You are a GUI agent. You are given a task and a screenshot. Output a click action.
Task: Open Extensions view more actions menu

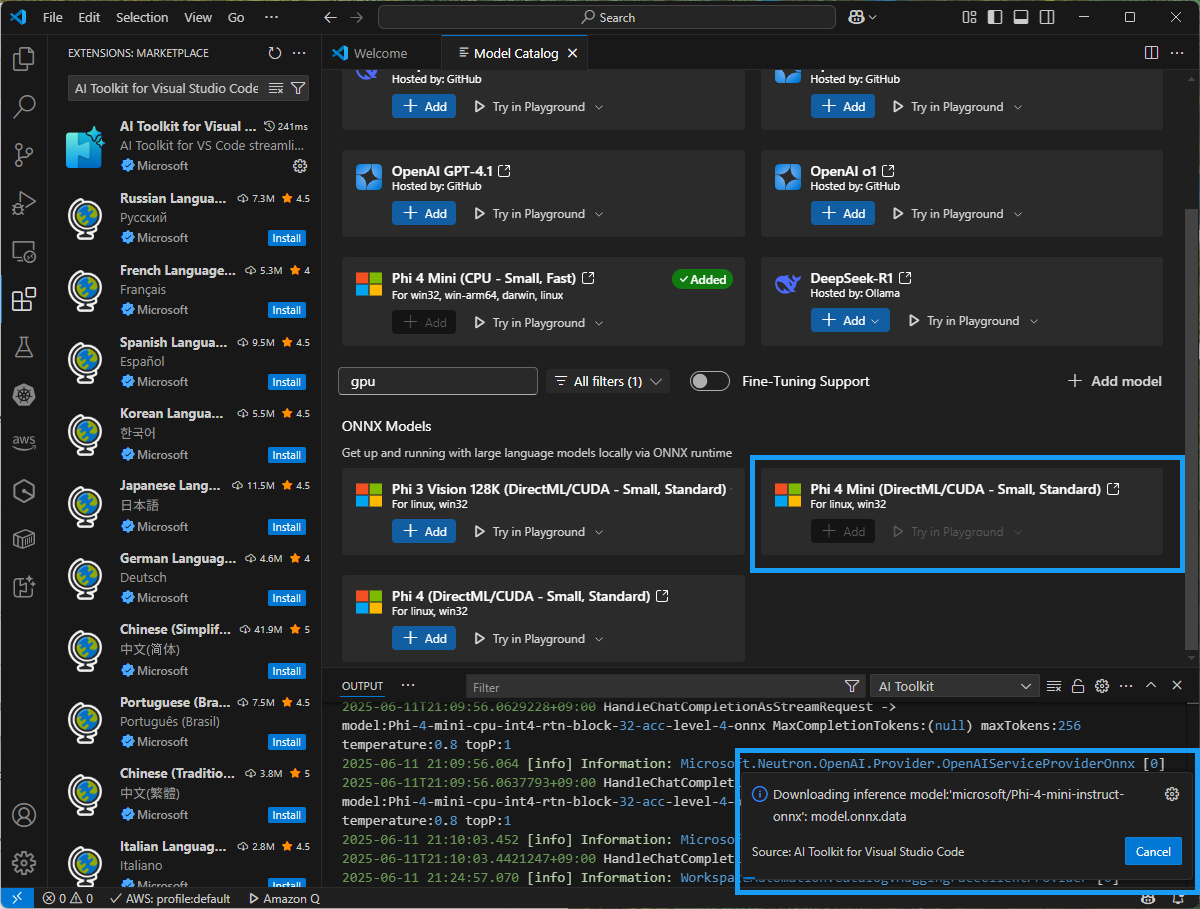299,53
